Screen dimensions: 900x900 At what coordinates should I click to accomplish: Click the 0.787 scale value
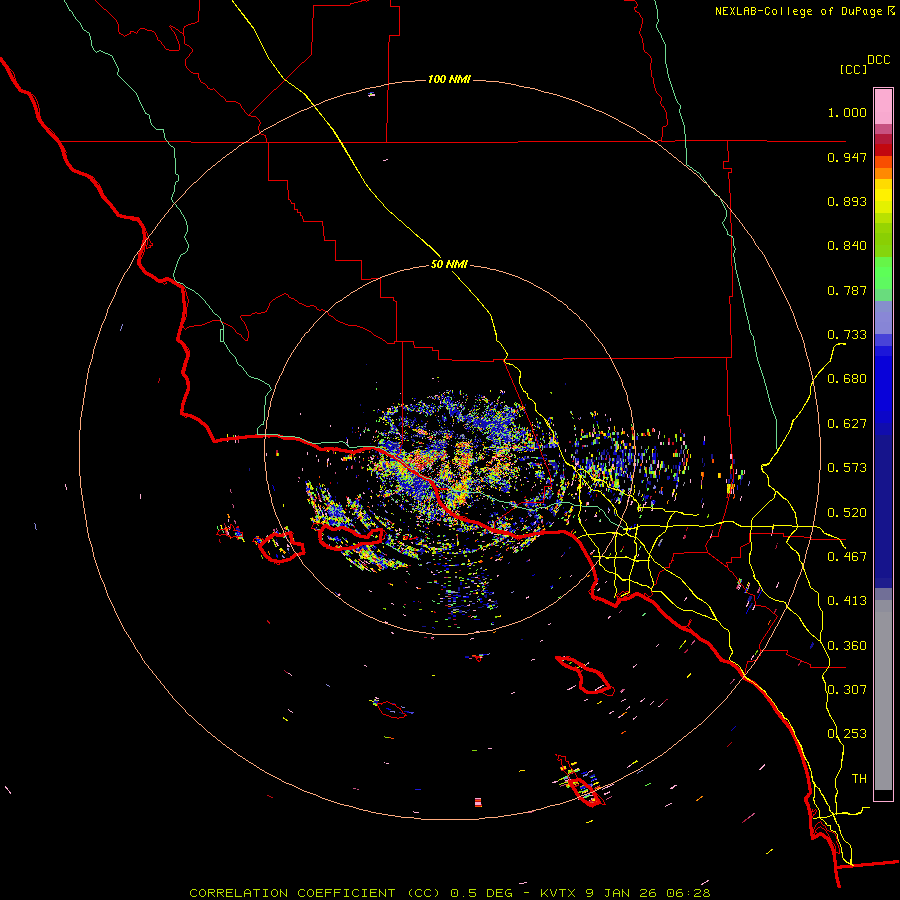[847, 290]
